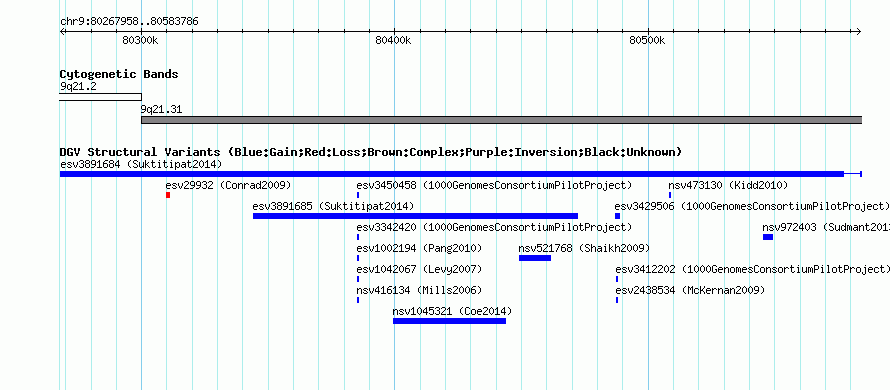Select the blue nsv1045321 gain bar
This screenshot has width=890, height=390.
tap(449, 321)
